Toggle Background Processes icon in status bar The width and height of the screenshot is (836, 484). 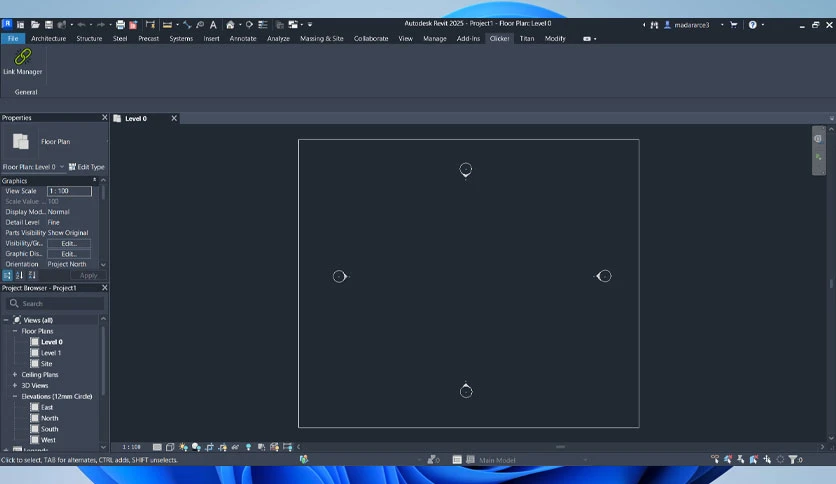click(780, 459)
